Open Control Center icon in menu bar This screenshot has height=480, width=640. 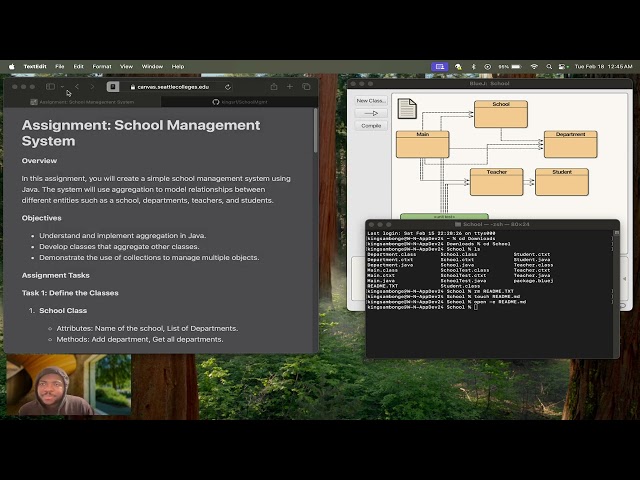(x=563, y=67)
